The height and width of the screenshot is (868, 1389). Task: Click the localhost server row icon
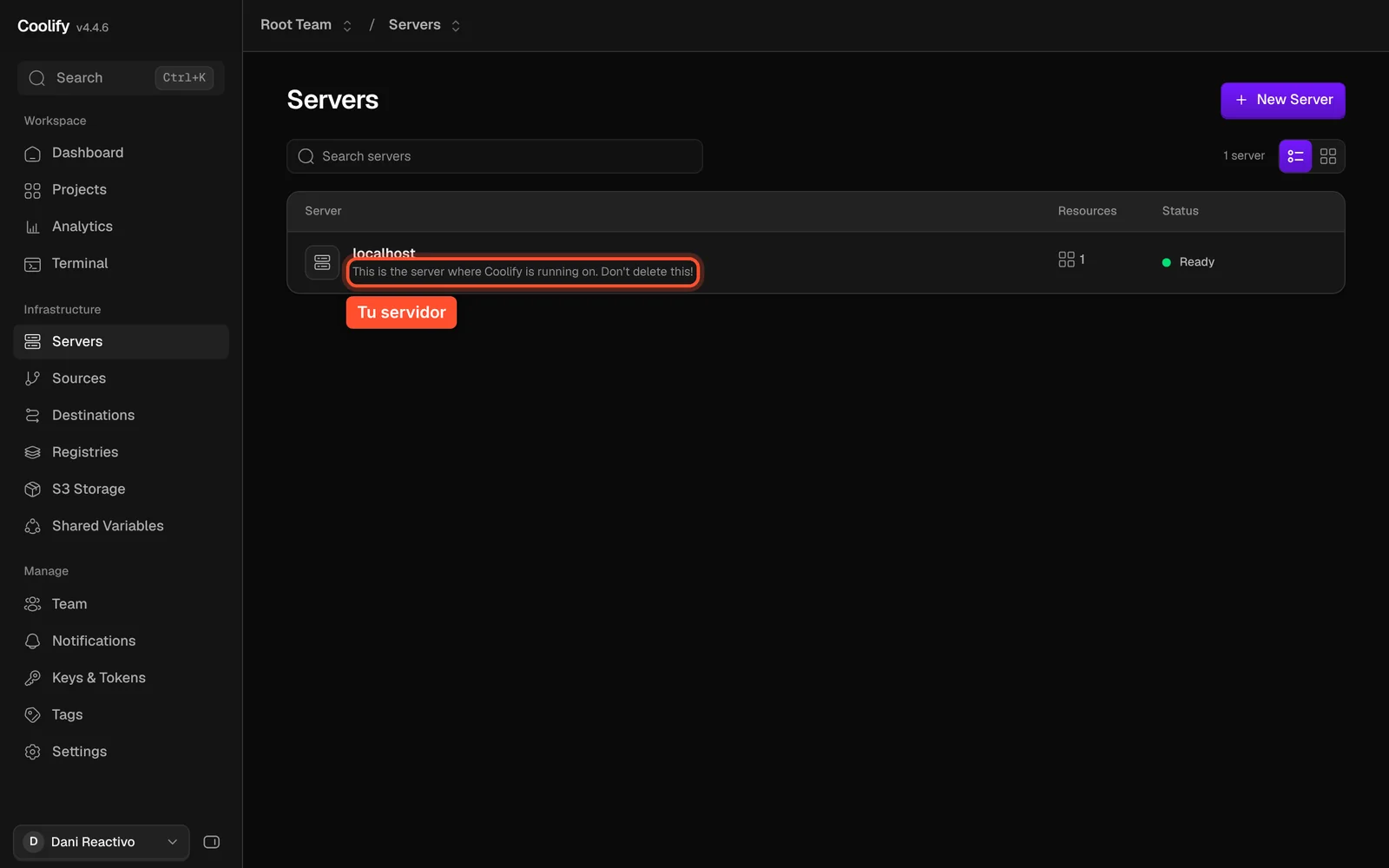click(322, 262)
